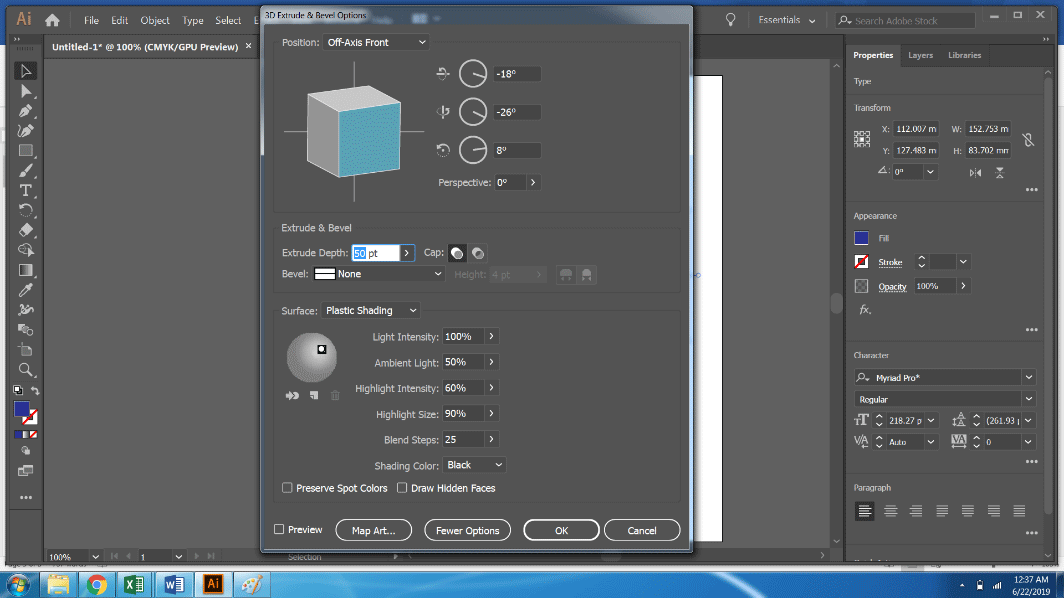Viewport: 1064px width, 598px height.
Task: Select the Direct Selection tool
Action: (x=26, y=92)
